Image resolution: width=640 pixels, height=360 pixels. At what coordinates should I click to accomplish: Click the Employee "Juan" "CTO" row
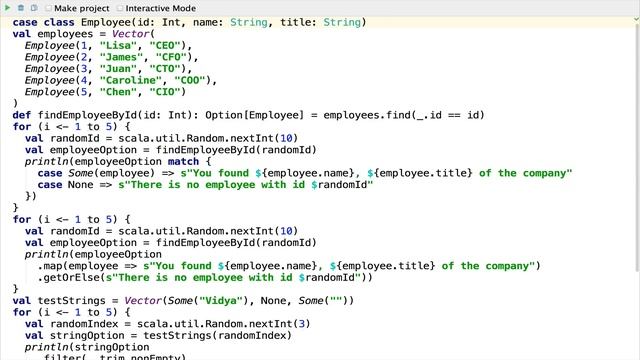tap(108, 69)
